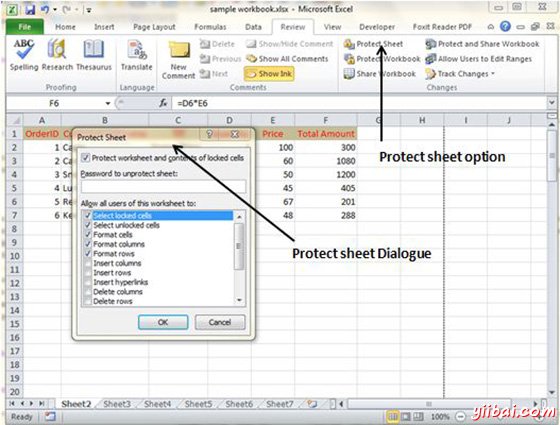
Task: Go to Next comment
Action: click(214, 74)
